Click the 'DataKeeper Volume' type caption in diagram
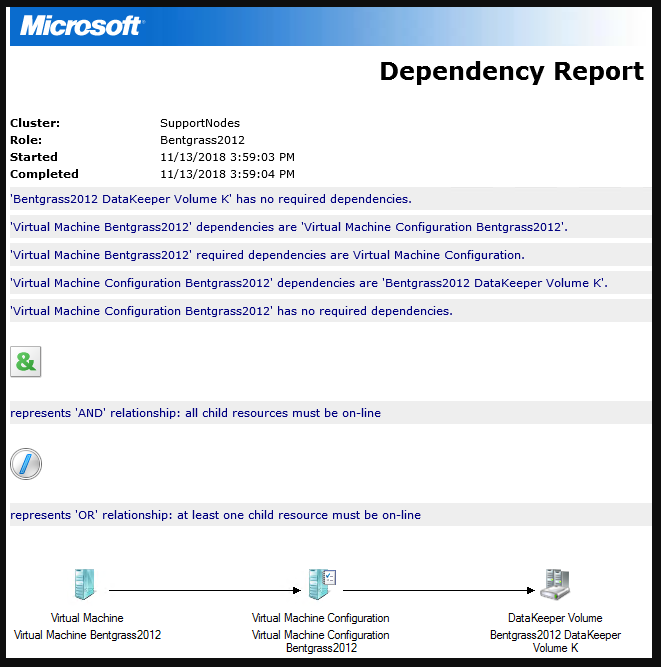Viewport: 661px width, 667px height. click(555, 618)
